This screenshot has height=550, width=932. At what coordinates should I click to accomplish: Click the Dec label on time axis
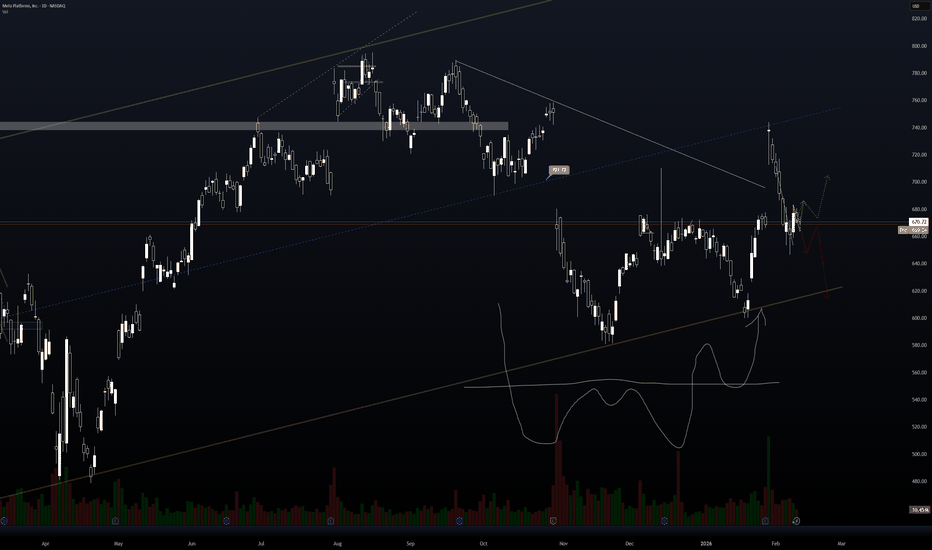[x=629, y=543]
